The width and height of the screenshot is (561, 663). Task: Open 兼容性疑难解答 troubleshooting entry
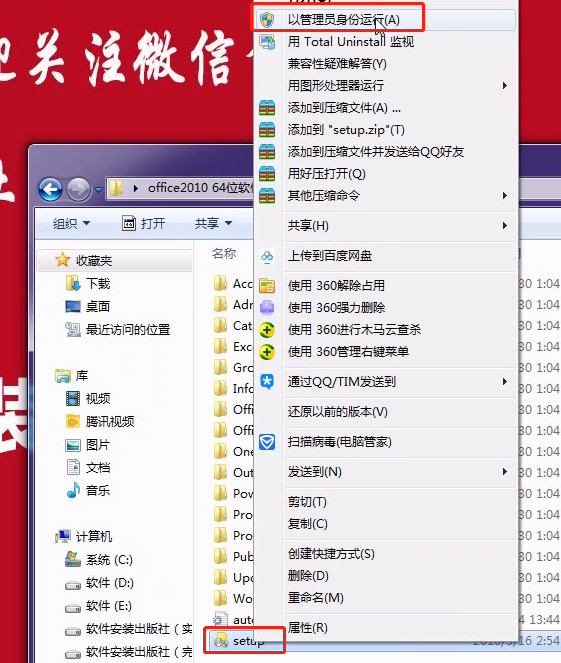pyautogui.click(x=337, y=64)
